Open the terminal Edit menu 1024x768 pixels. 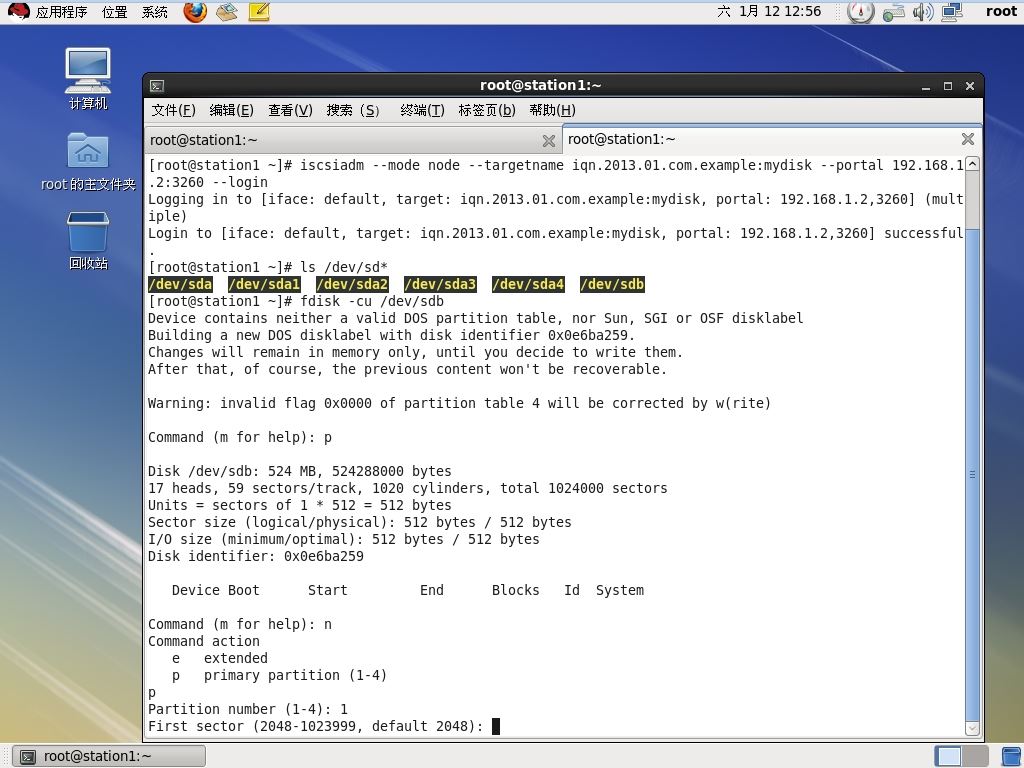point(231,110)
